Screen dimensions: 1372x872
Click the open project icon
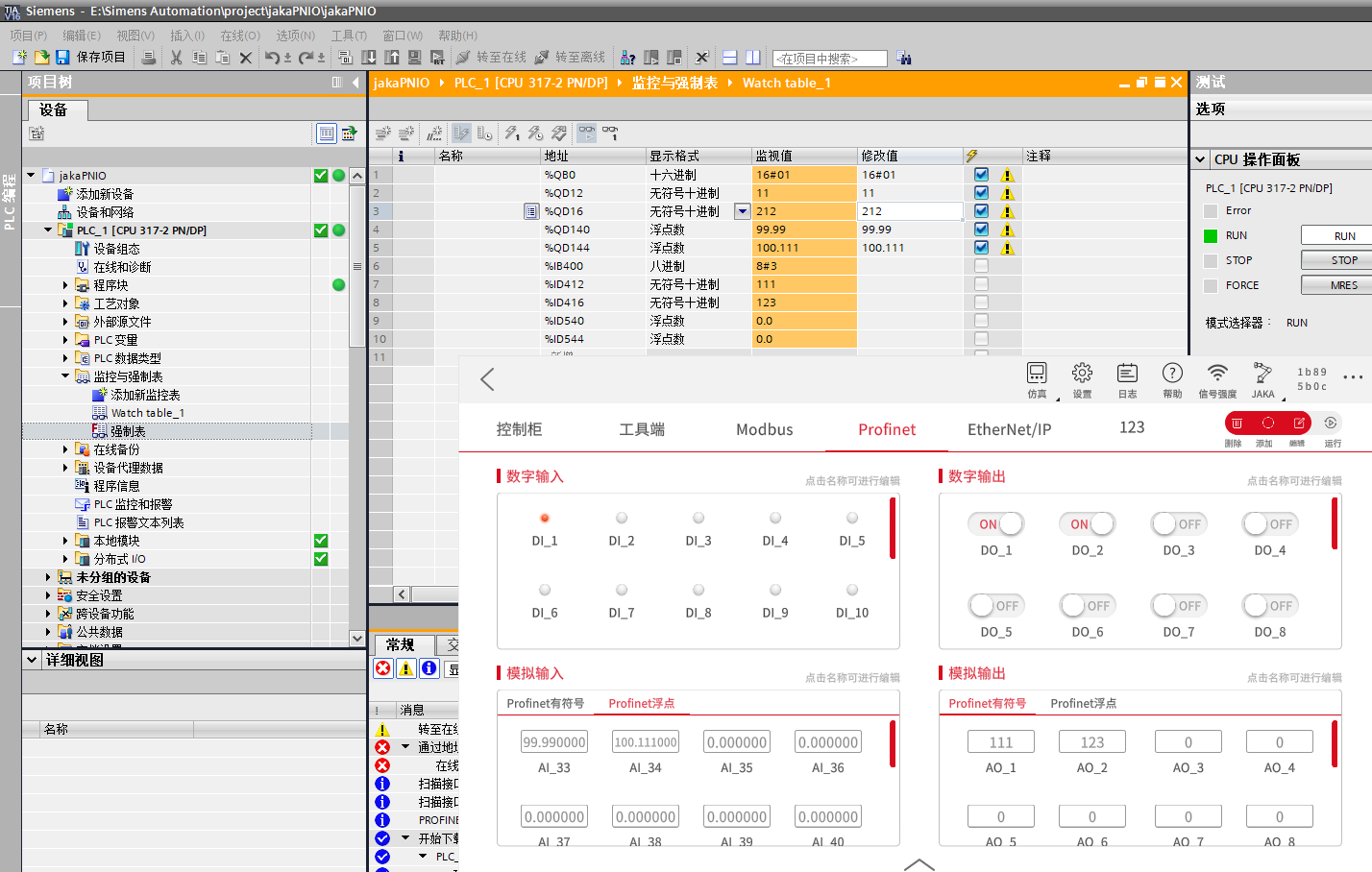click(41, 58)
